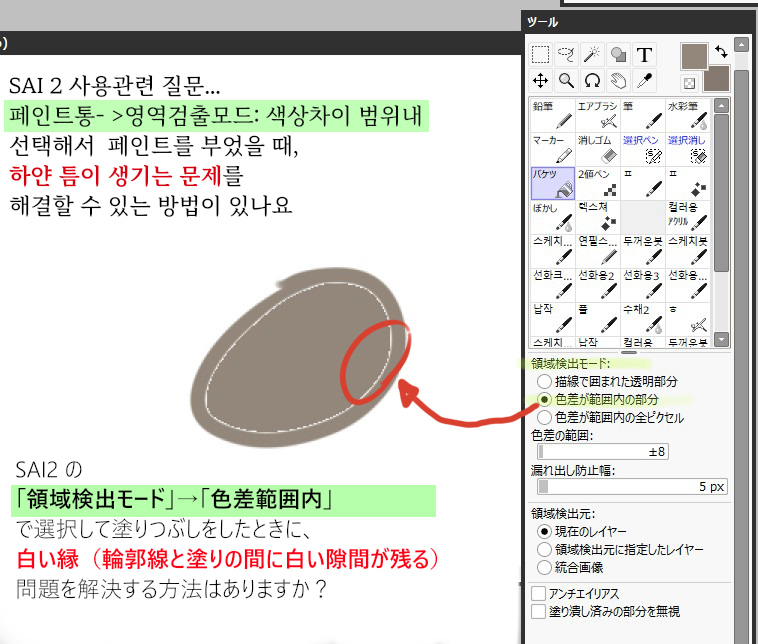Screen dimensions: 758x644
Task: Choose the 選択消し selection eraser
Action: pos(687,149)
